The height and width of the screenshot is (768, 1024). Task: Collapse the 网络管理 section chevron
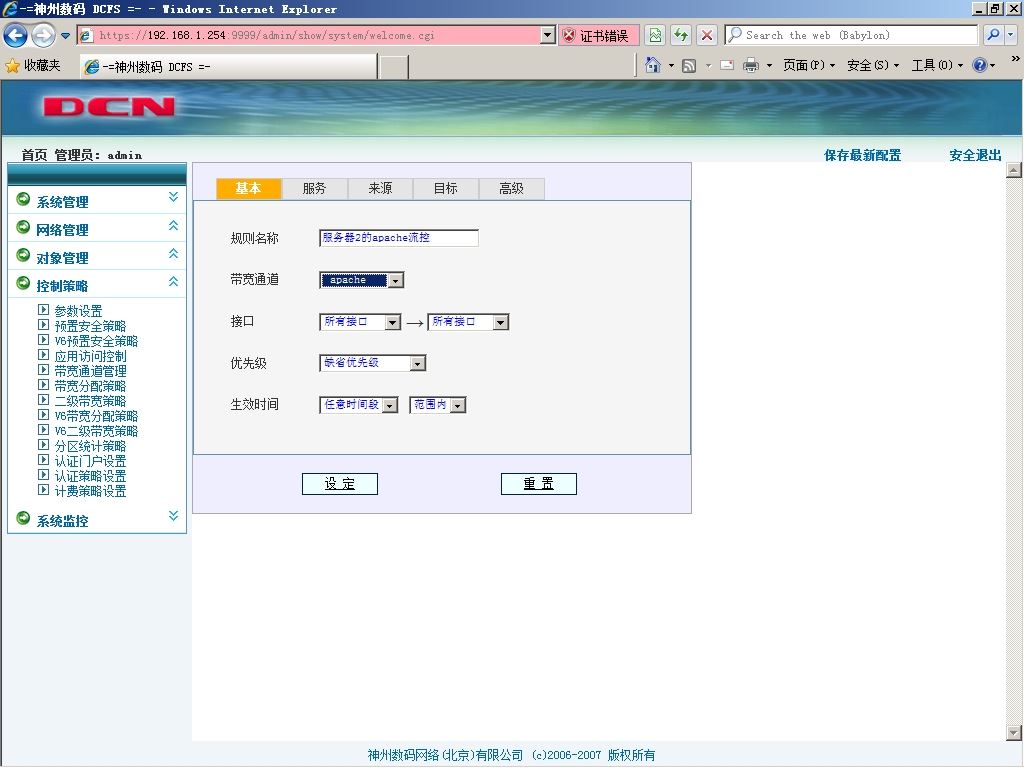pos(173,225)
